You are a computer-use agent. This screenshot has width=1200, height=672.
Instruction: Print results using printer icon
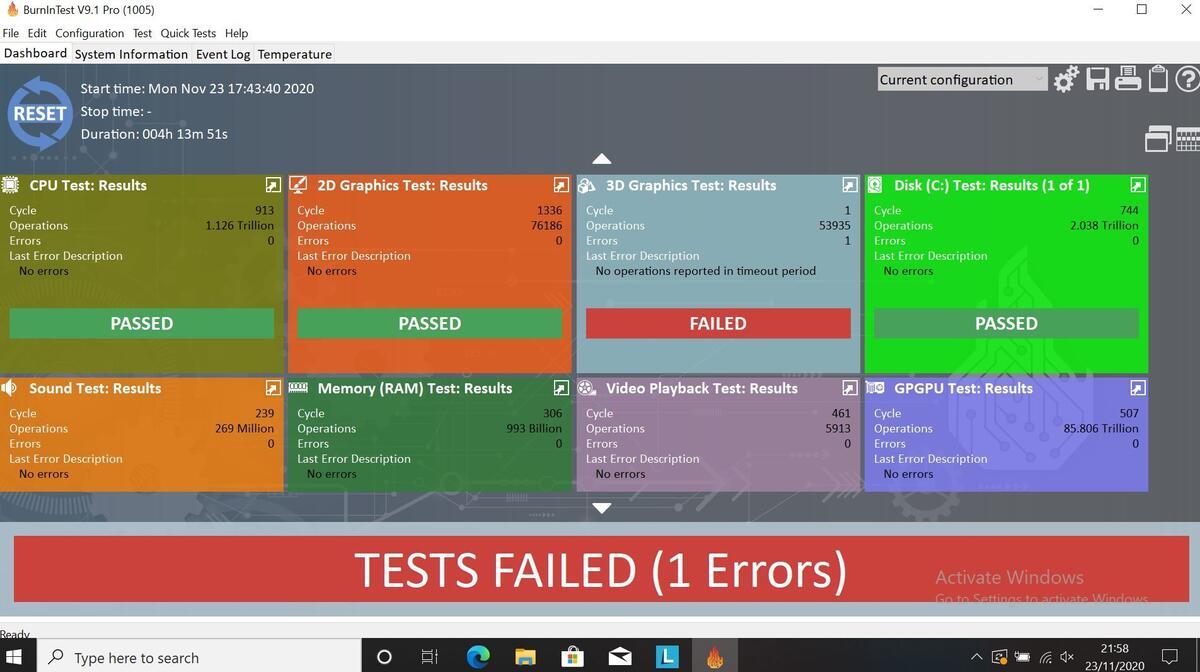click(1128, 79)
